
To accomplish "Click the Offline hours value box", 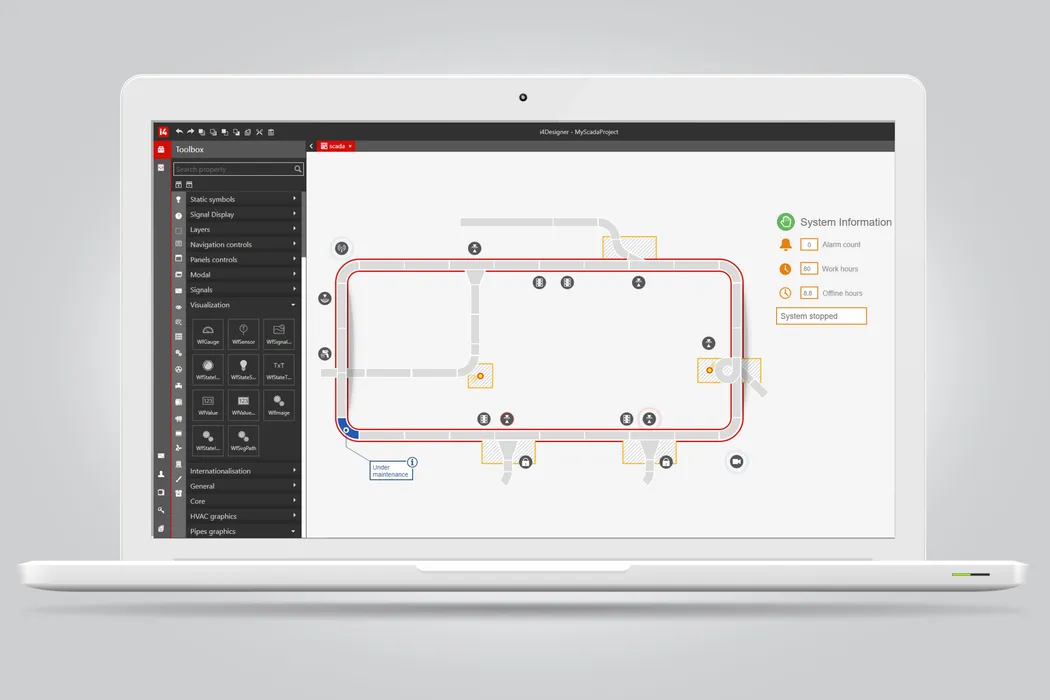I will 809,293.
